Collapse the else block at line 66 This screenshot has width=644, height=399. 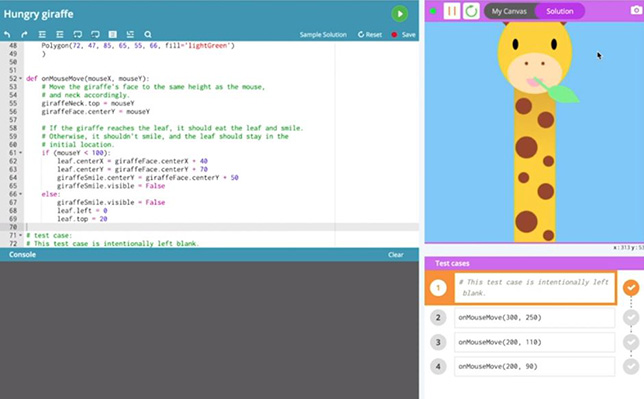click(x=21, y=194)
